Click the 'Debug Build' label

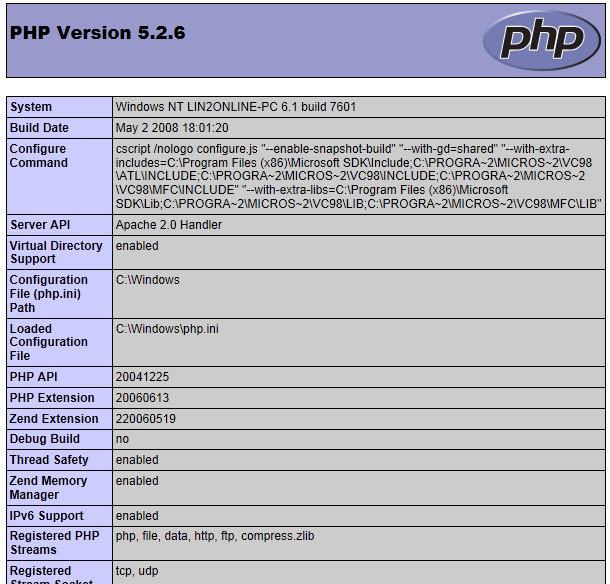(x=45, y=439)
